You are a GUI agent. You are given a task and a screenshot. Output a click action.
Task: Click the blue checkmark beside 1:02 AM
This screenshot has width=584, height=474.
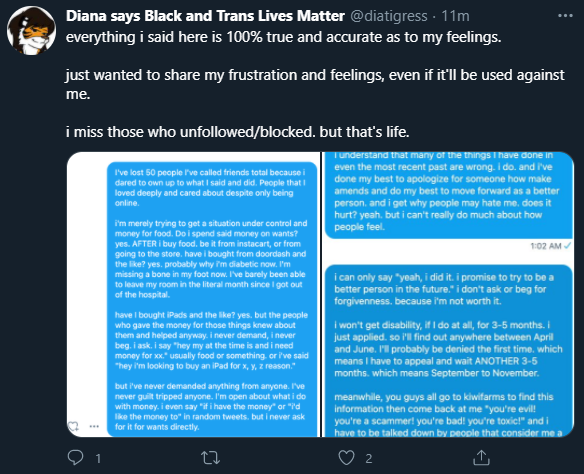568,245
